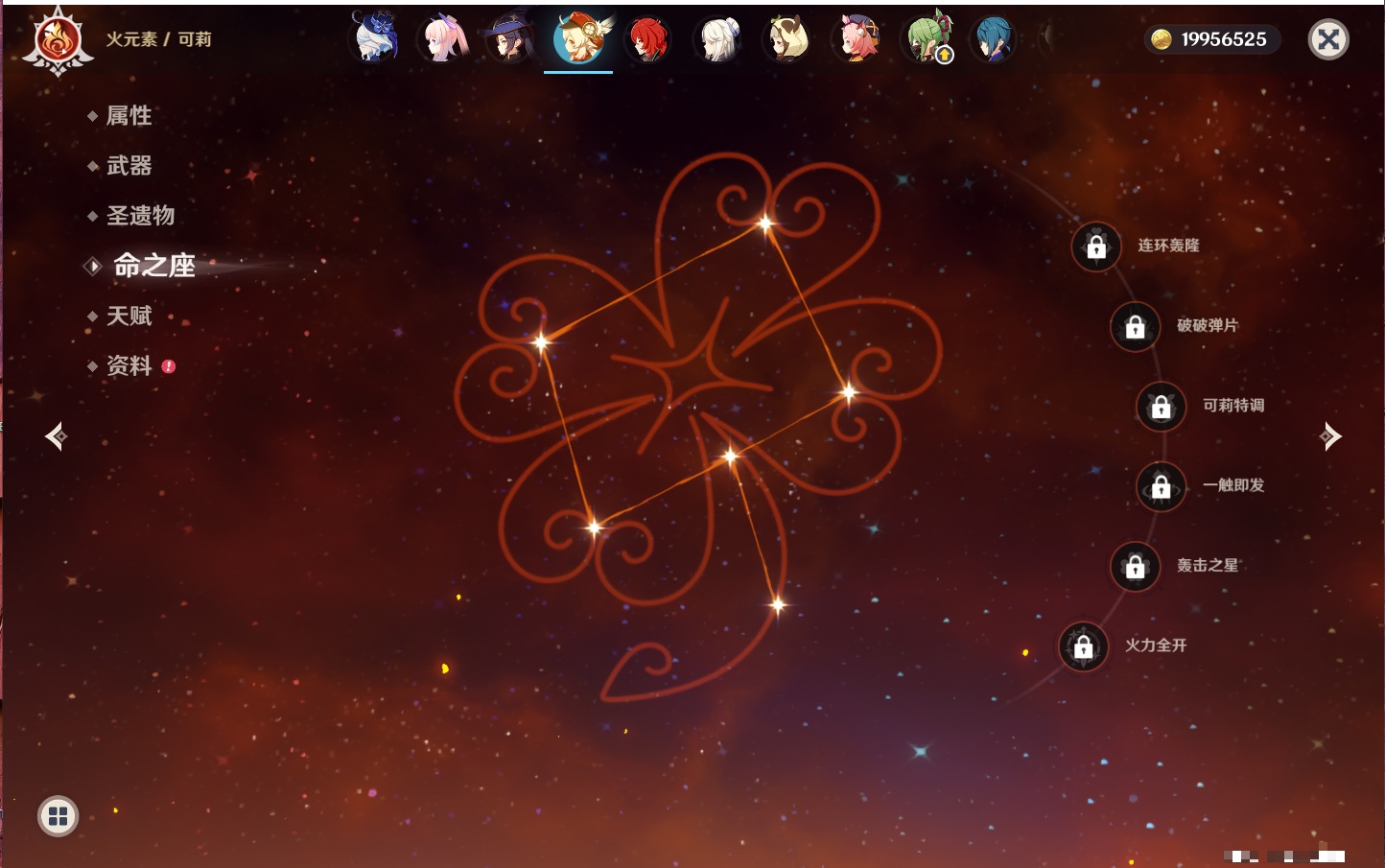Click the 火元素 / 可莉 title text

point(158,39)
